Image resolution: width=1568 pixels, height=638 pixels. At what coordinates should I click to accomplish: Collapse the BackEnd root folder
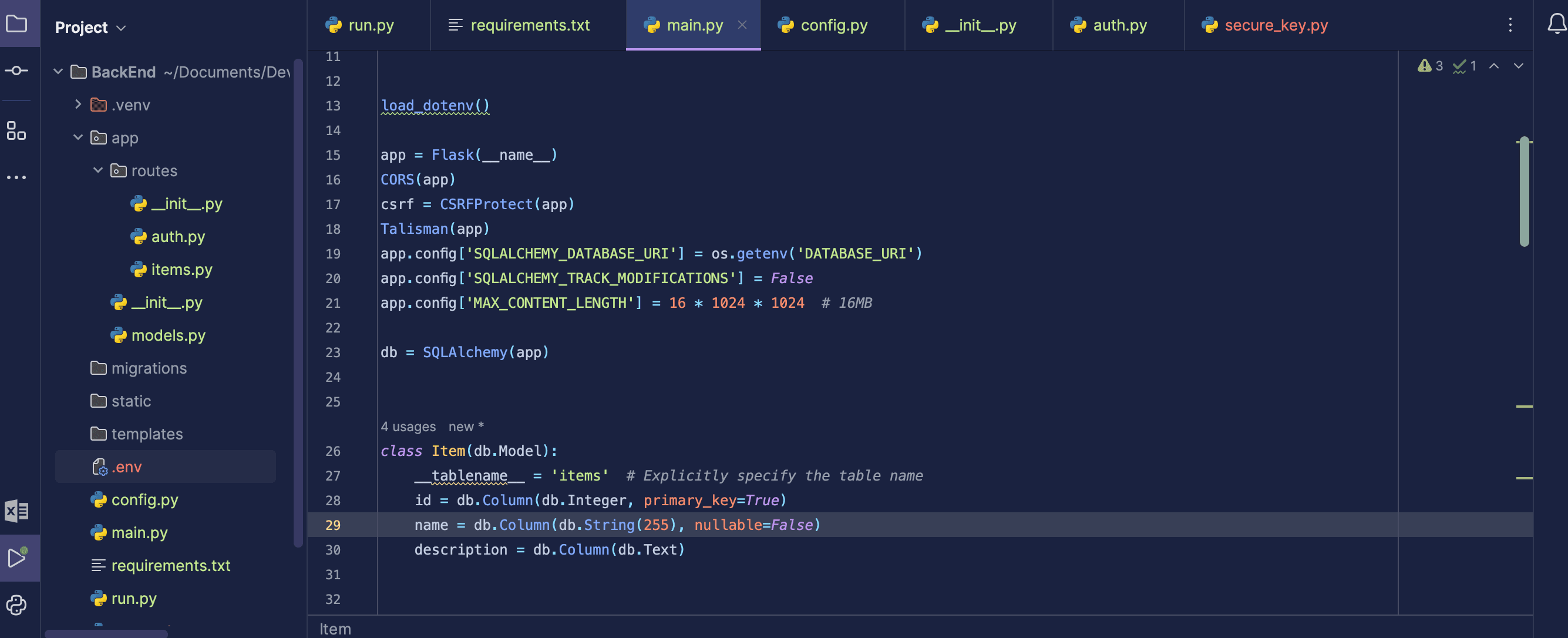pyautogui.click(x=58, y=72)
